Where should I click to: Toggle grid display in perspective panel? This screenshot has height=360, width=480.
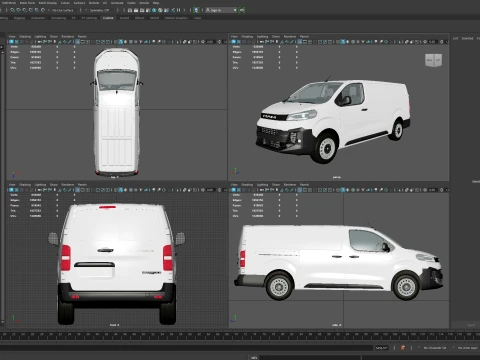pyautogui.click(x=300, y=42)
